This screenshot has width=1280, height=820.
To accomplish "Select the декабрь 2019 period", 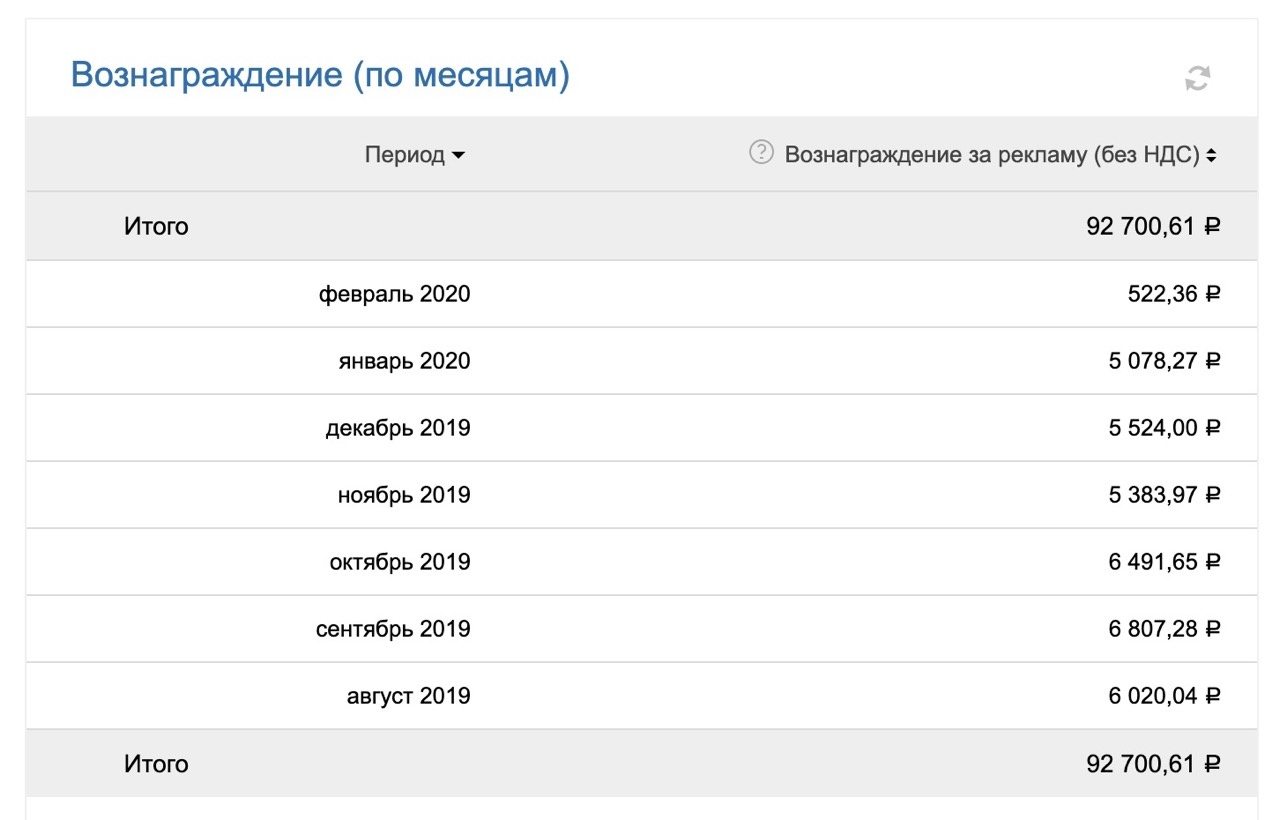I will (398, 428).
